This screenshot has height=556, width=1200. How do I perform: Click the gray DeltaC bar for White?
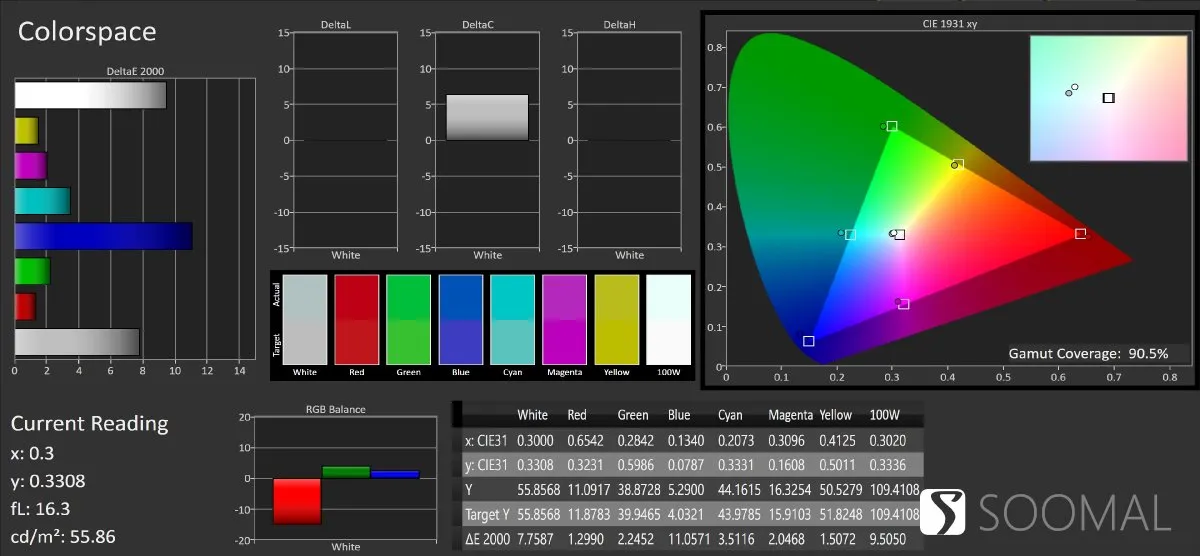point(487,117)
